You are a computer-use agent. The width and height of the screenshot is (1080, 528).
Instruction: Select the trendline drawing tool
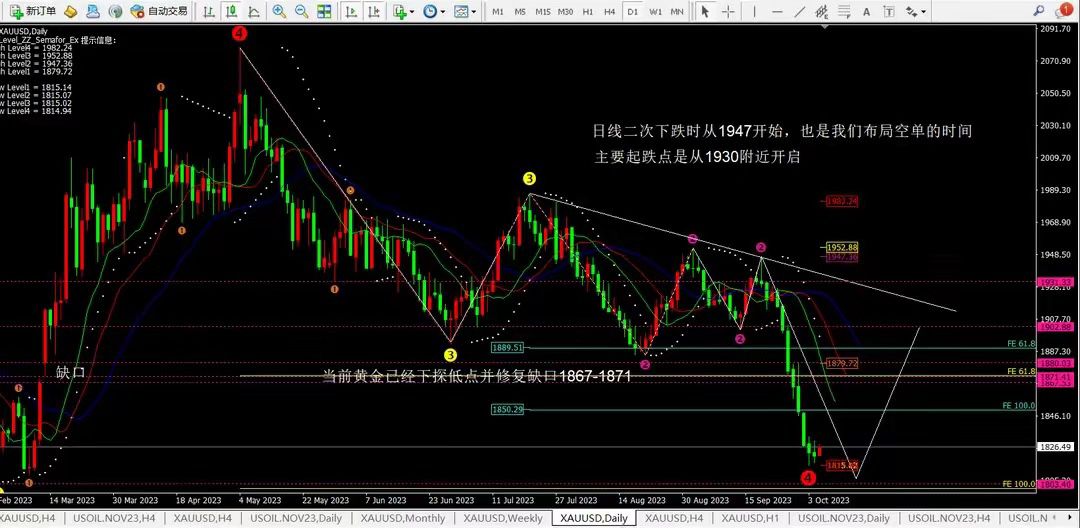[x=799, y=12]
